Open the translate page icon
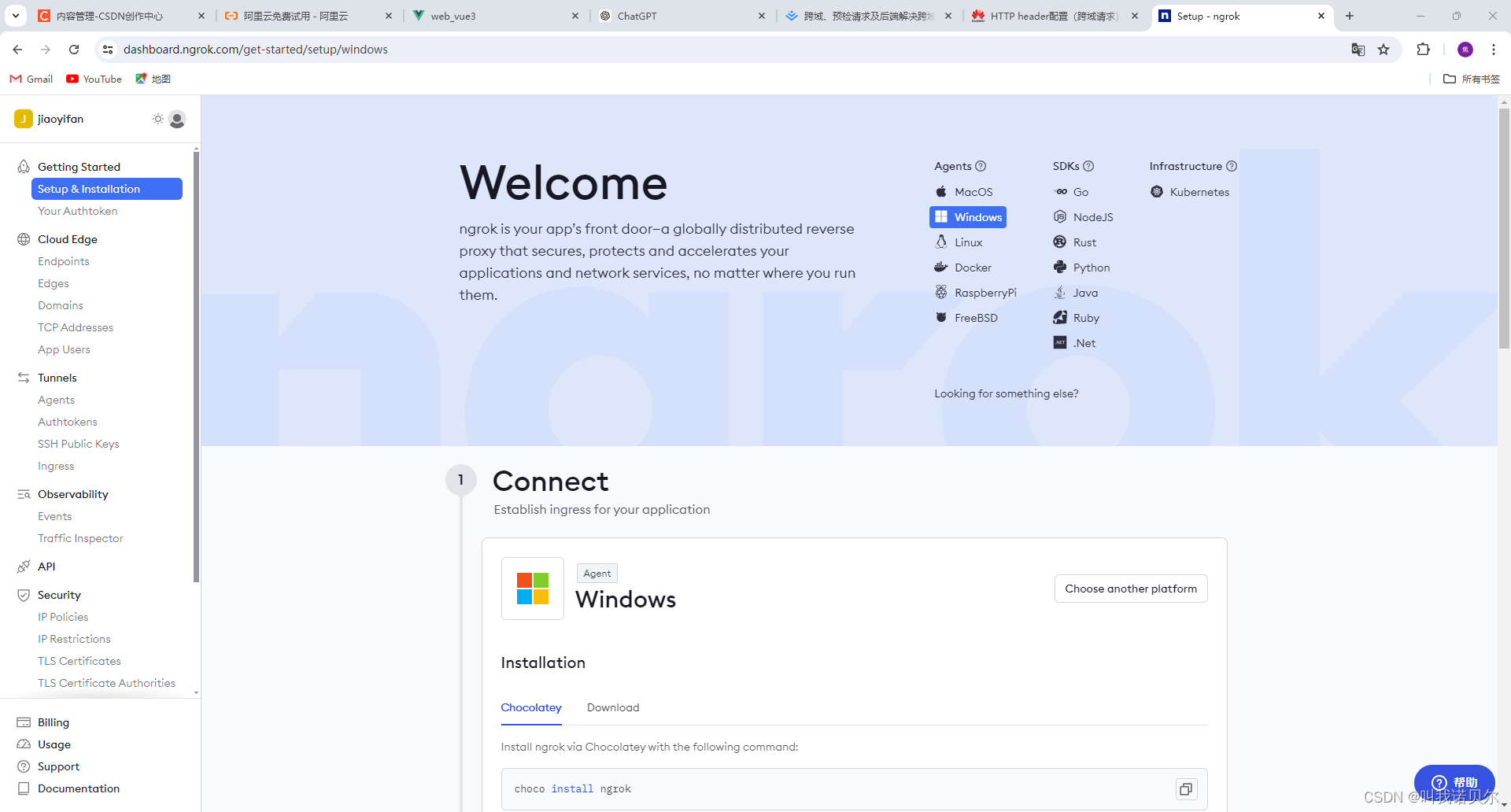The width and height of the screenshot is (1511, 812). (x=1358, y=50)
